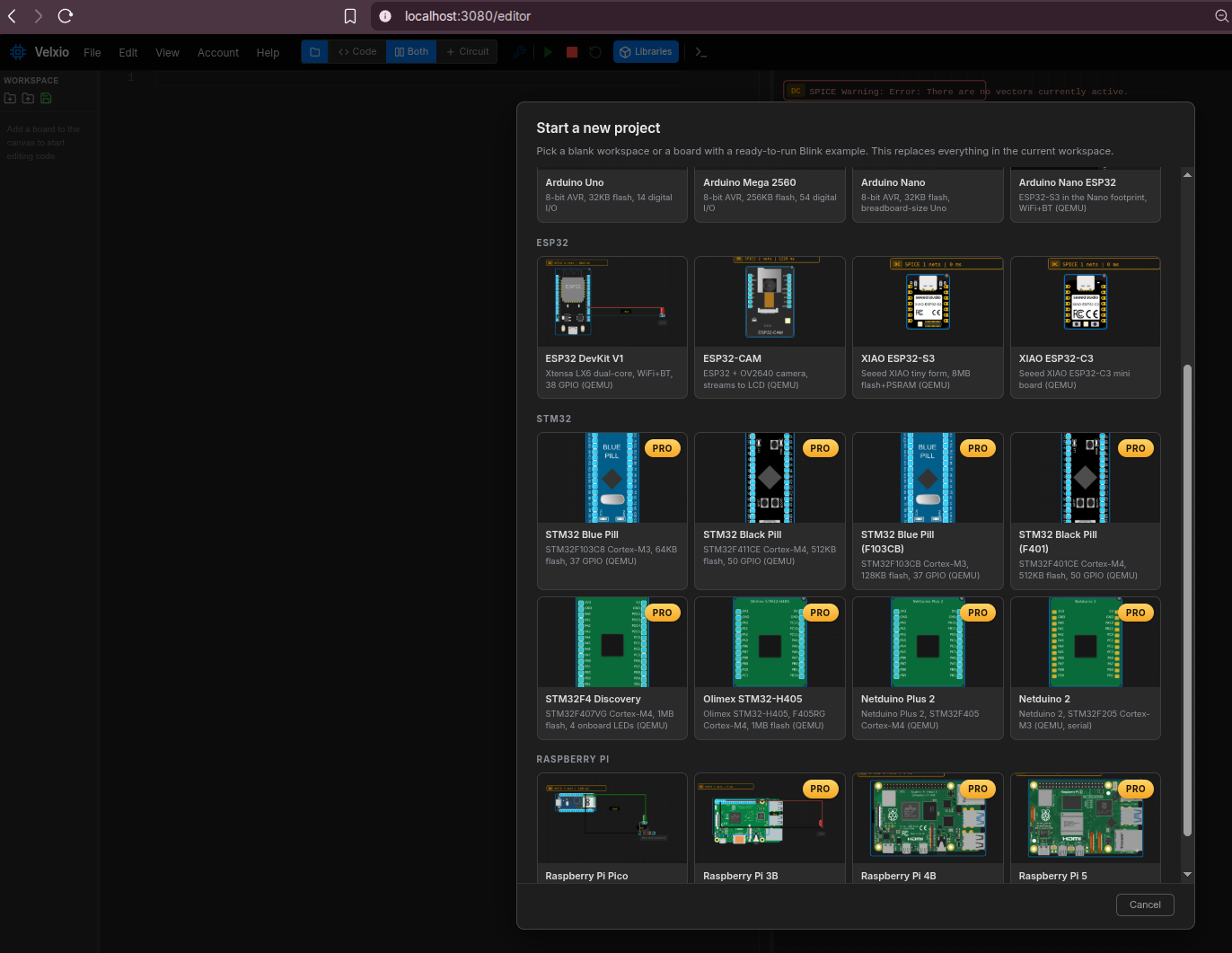
Task: Click the first workspace folder icon
Action: [11, 98]
